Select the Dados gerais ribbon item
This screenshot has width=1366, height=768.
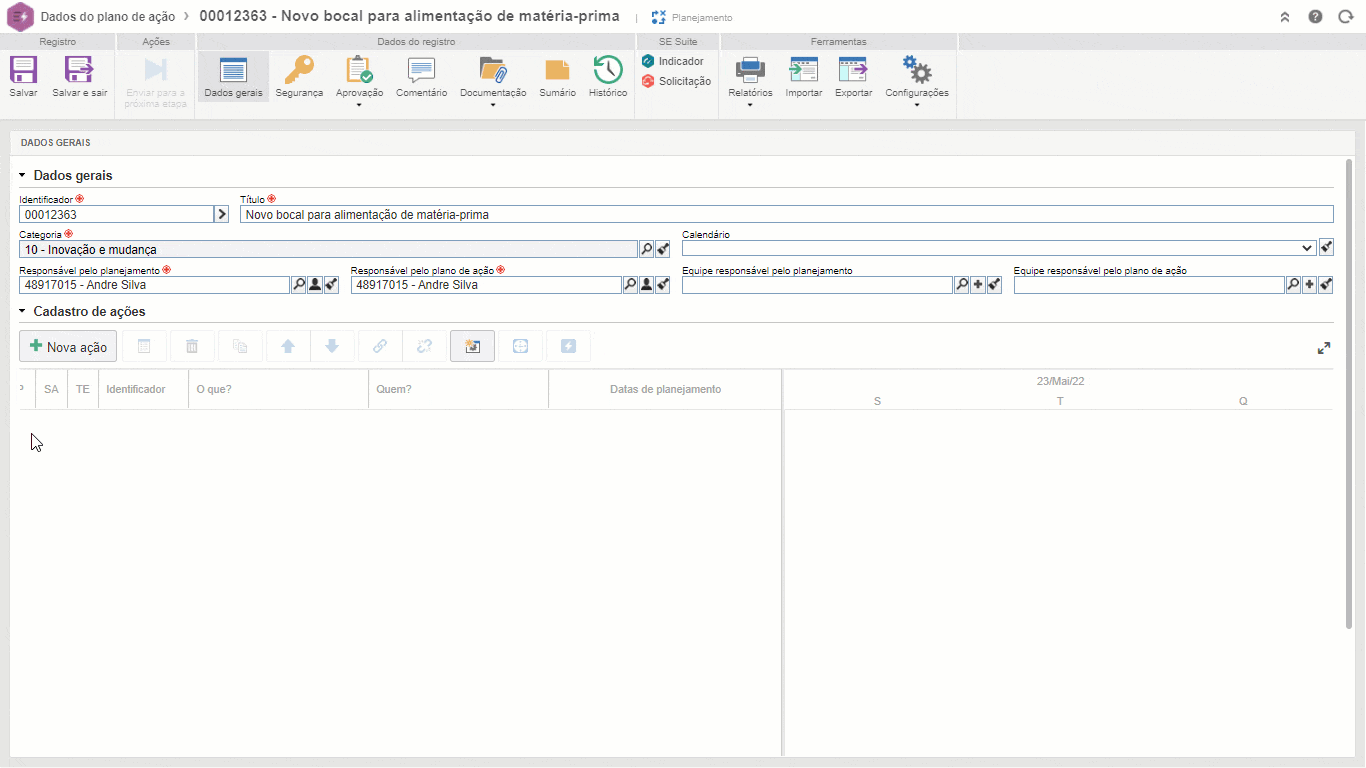[x=233, y=77]
